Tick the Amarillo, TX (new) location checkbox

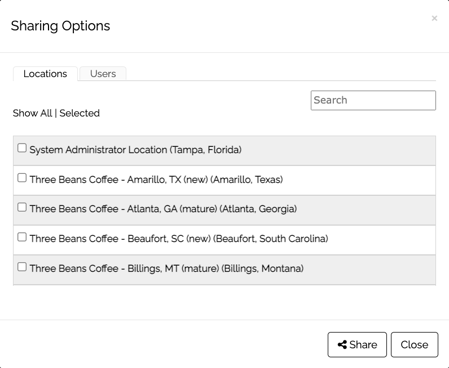click(22, 178)
